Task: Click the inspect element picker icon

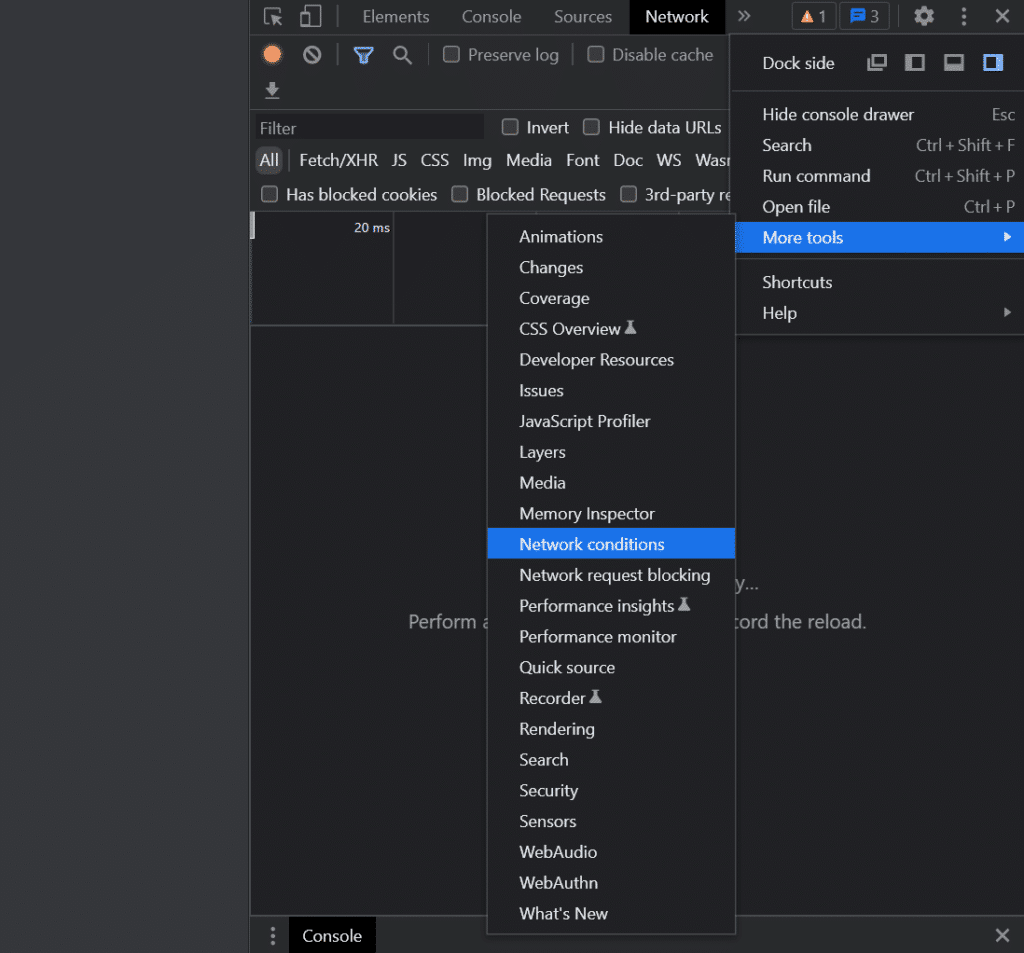Action: coord(273,17)
